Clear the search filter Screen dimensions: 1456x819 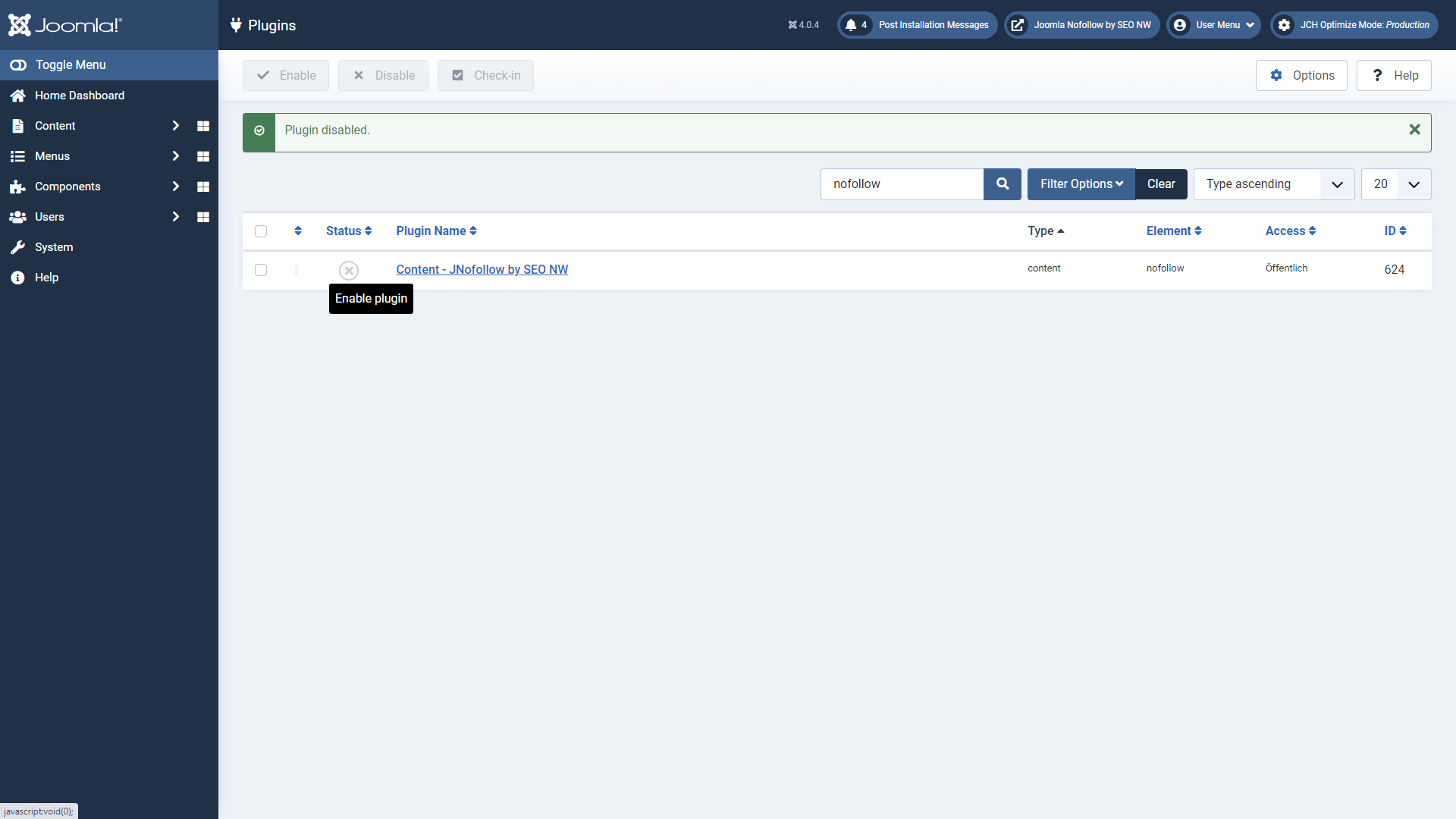[x=1161, y=184]
